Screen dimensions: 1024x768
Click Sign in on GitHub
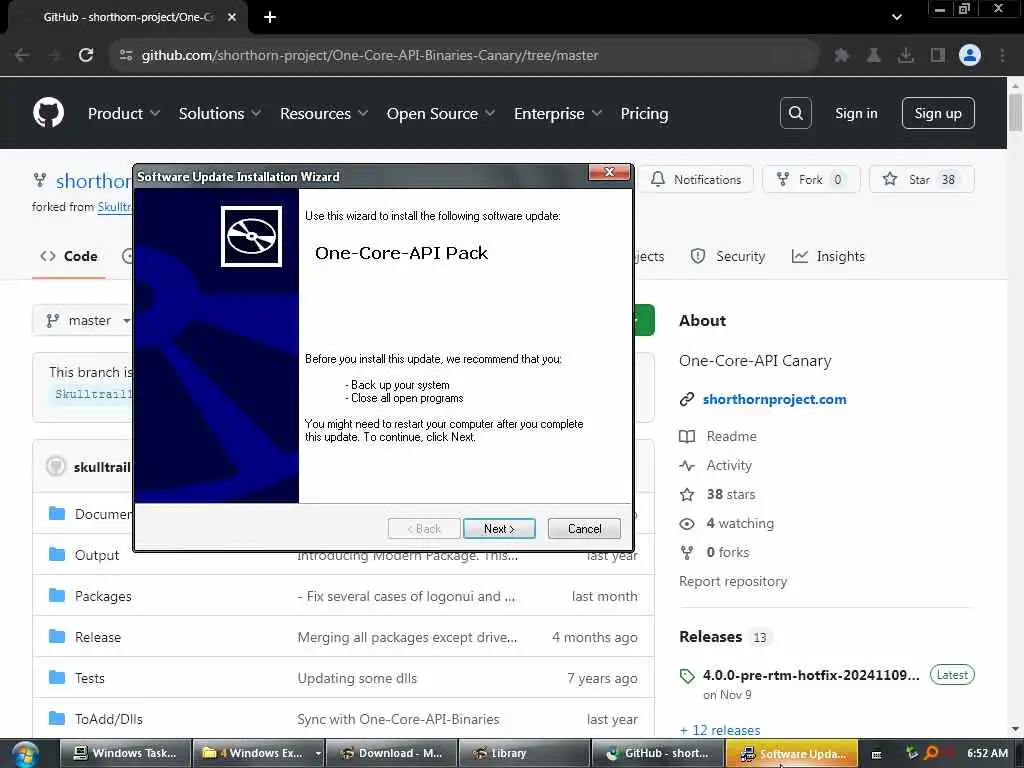(x=856, y=113)
